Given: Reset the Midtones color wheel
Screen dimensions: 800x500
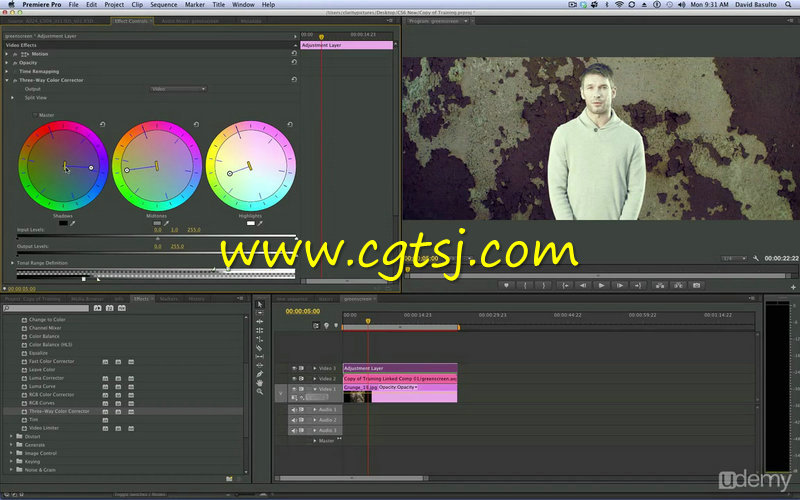Looking at the screenshot, I should click(196, 124).
